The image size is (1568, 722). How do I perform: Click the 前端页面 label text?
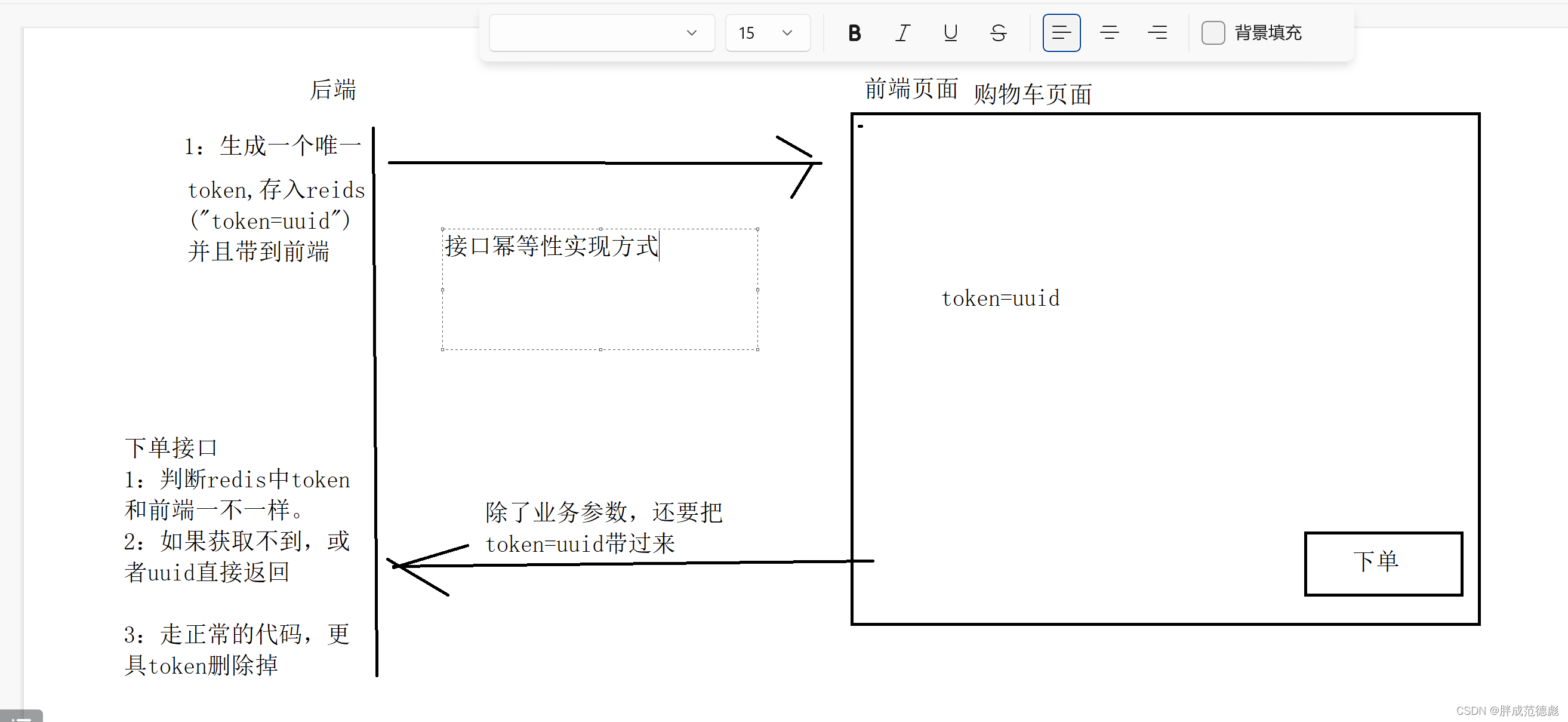[x=911, y=89]
